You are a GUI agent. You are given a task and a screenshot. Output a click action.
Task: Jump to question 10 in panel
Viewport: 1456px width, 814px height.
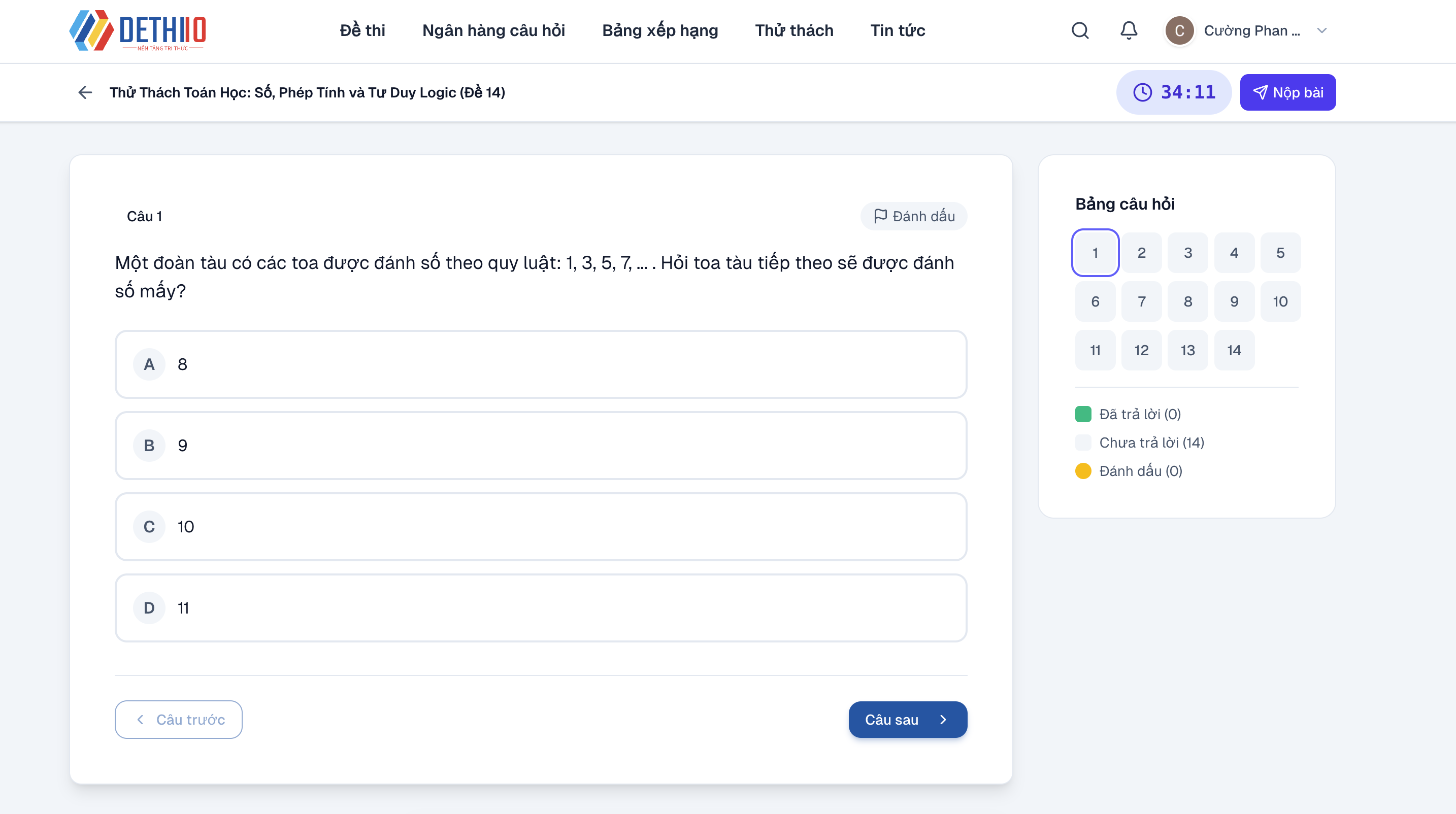pyautogui.click(x=1281, y=301)
